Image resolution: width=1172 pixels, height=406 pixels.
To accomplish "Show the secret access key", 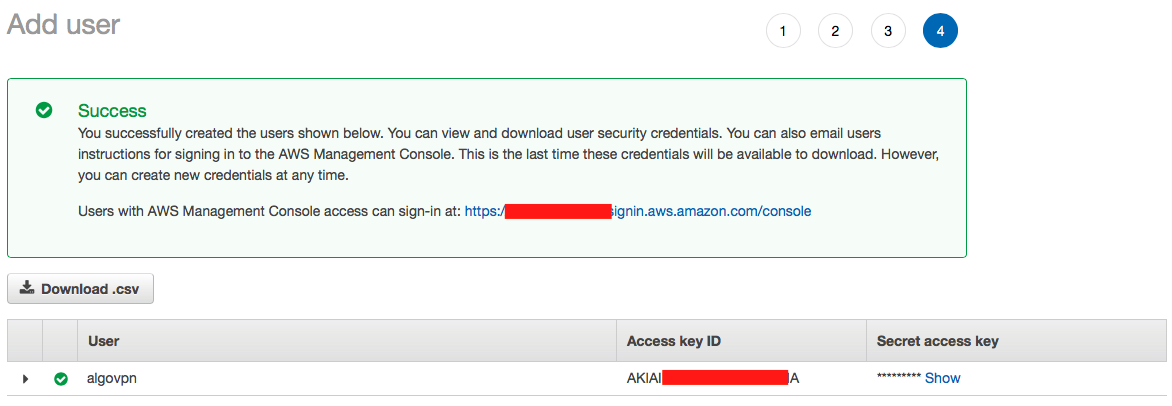I will tap(943, 378).
